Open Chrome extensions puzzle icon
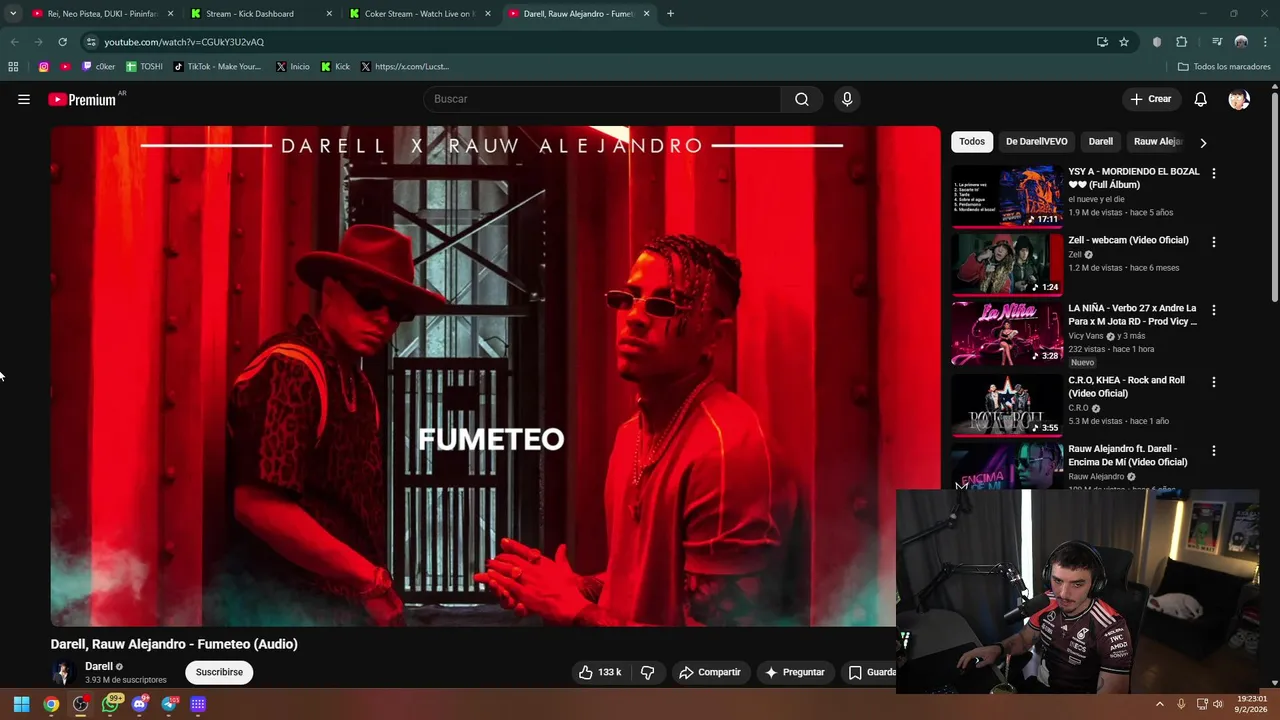This screenshot has width=1280, height=720. pyautogui.click(x=1181, y=42)
